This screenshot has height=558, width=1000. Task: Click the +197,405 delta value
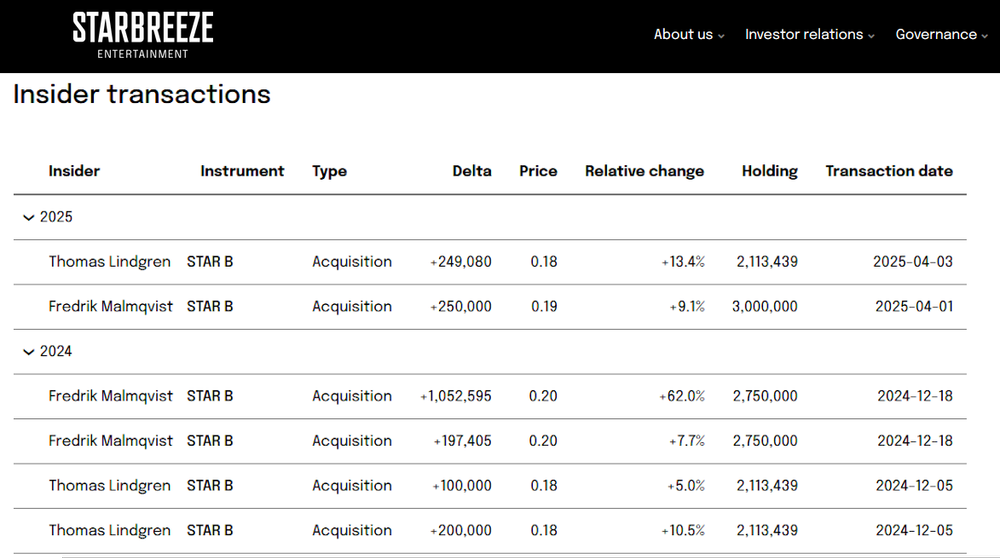(462, 441)
